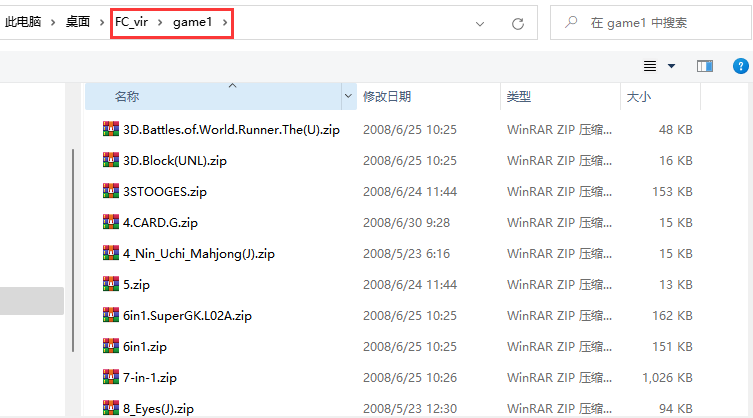Click the 2008/6/25 10:26 date cell
The image size is (753, 418).
coord(410,378)
